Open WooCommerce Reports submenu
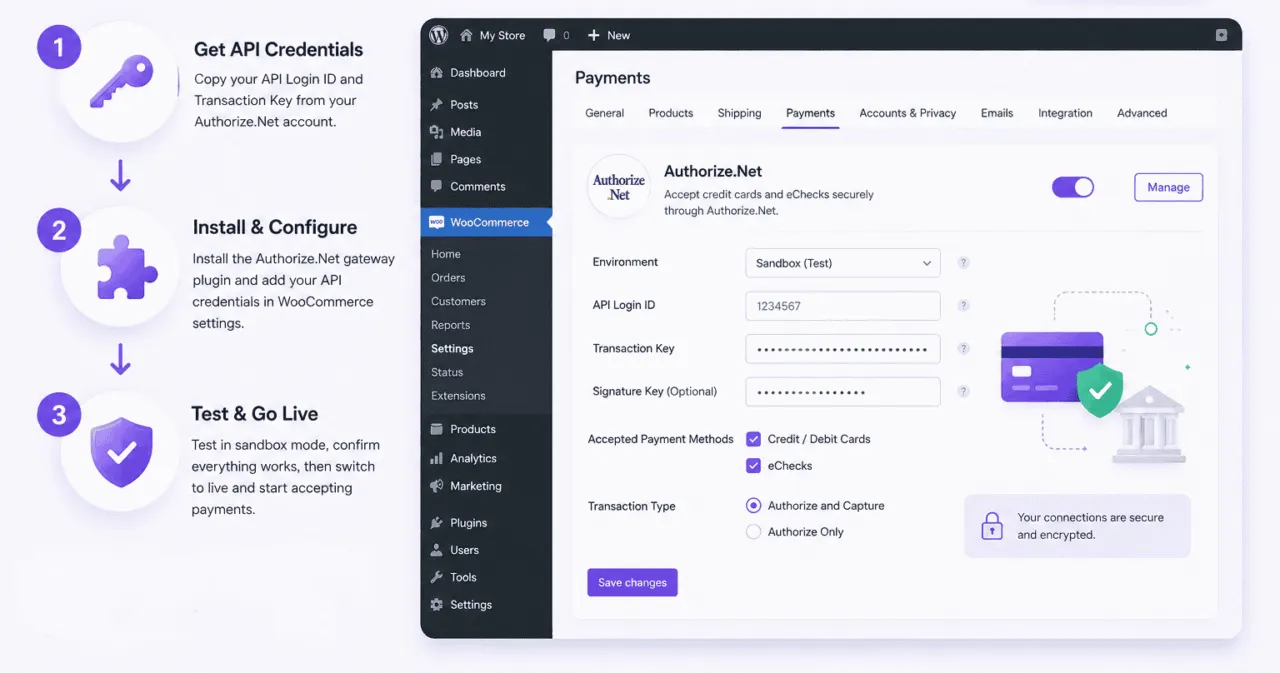1280x673 pixels. (451, 325)
